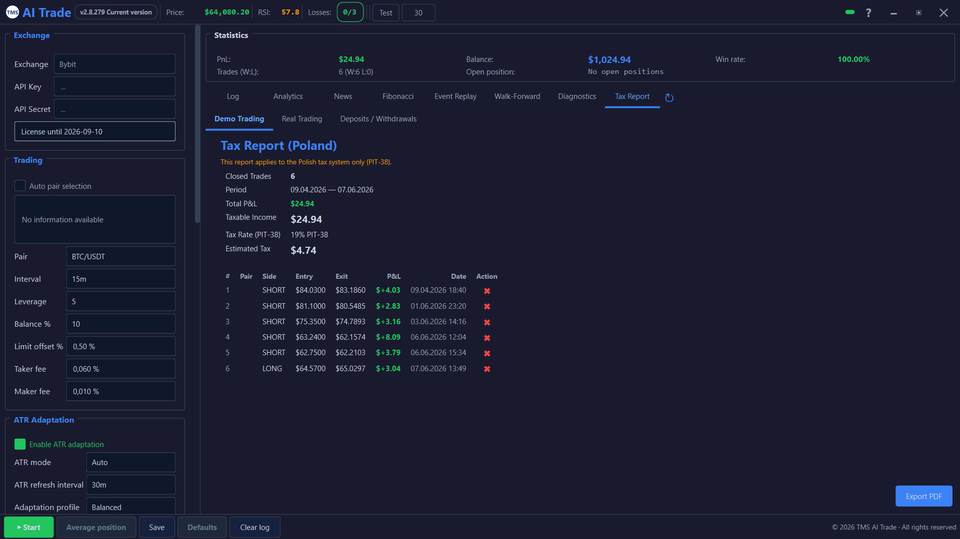Select the Tax Report tab
Viewport: 960px width, 539px height.
(x=632, y=96)
